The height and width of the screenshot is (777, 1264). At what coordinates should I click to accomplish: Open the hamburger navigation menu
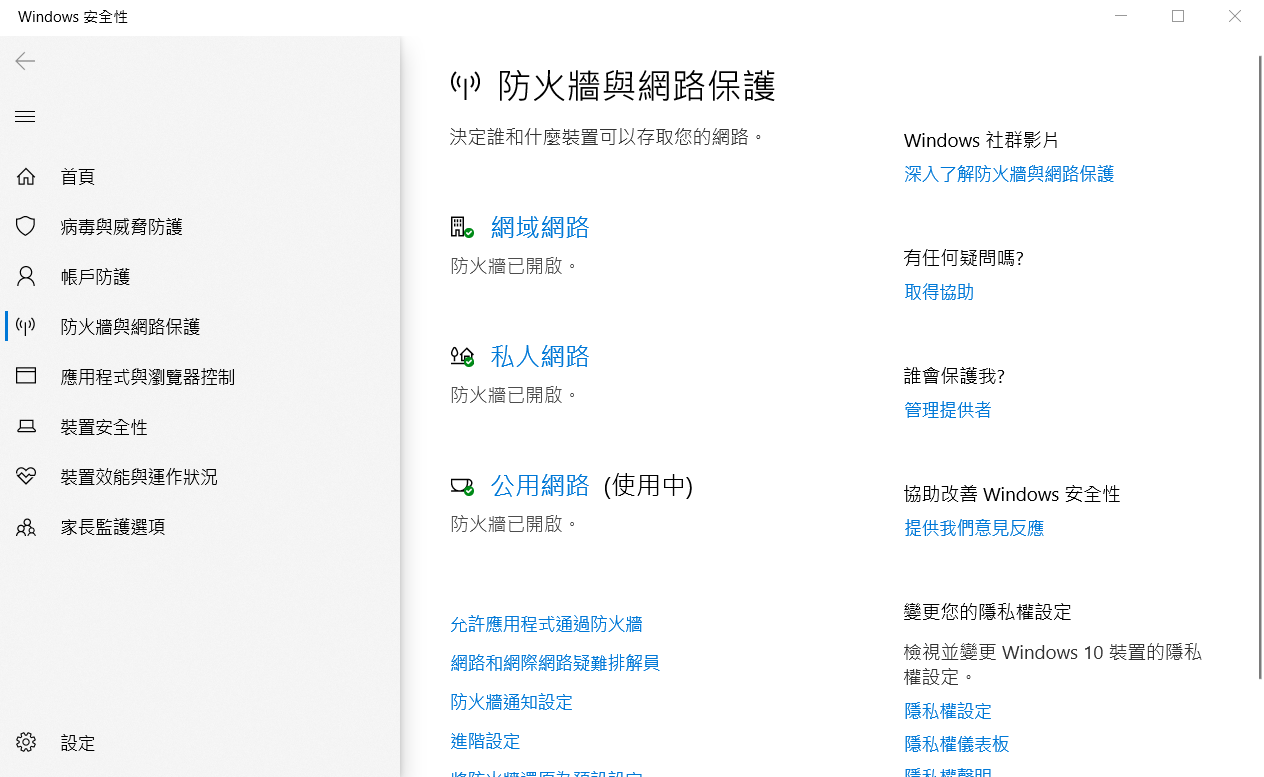(25, 117)
